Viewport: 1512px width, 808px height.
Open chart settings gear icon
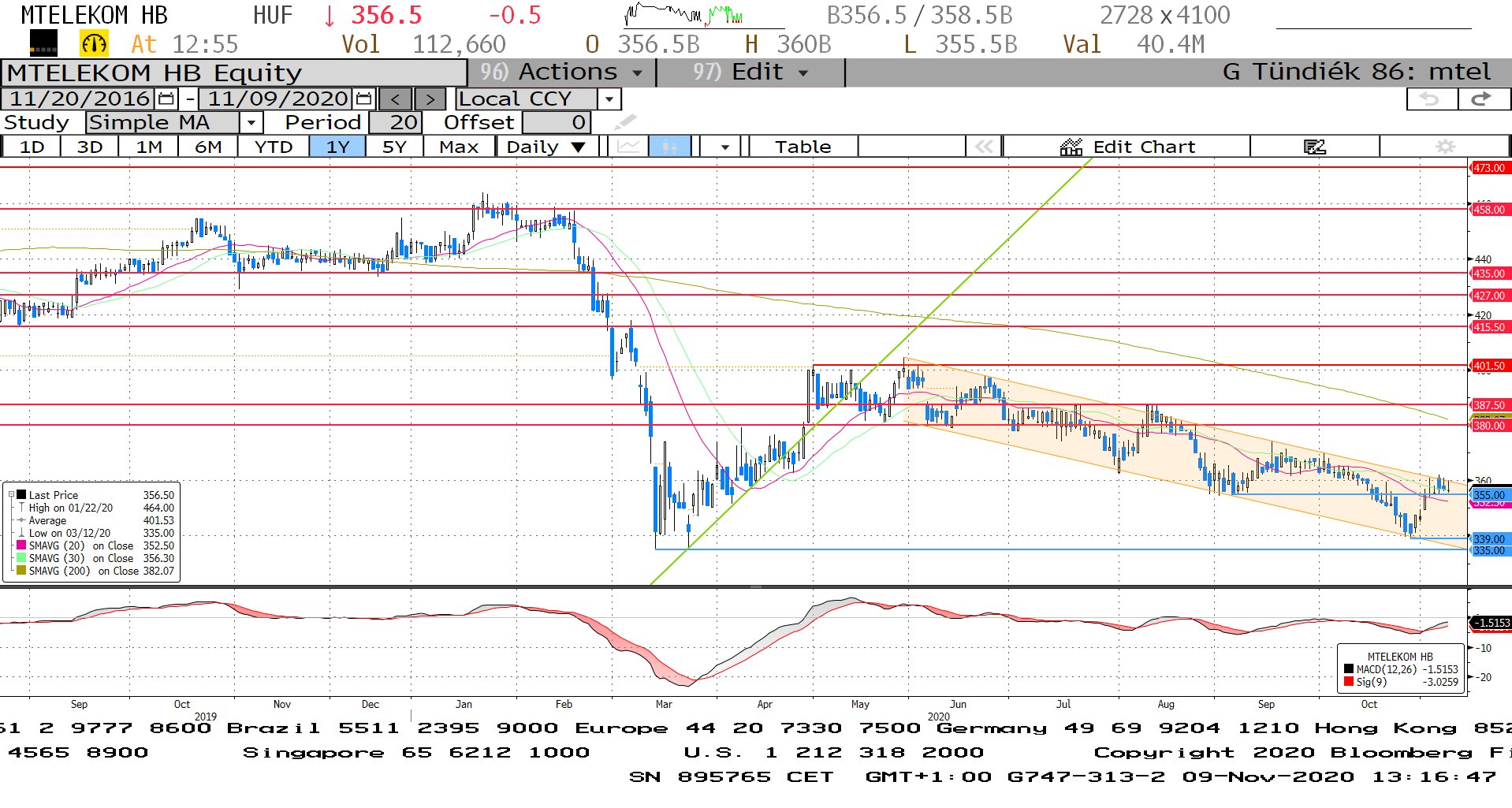coord(1445,147)
